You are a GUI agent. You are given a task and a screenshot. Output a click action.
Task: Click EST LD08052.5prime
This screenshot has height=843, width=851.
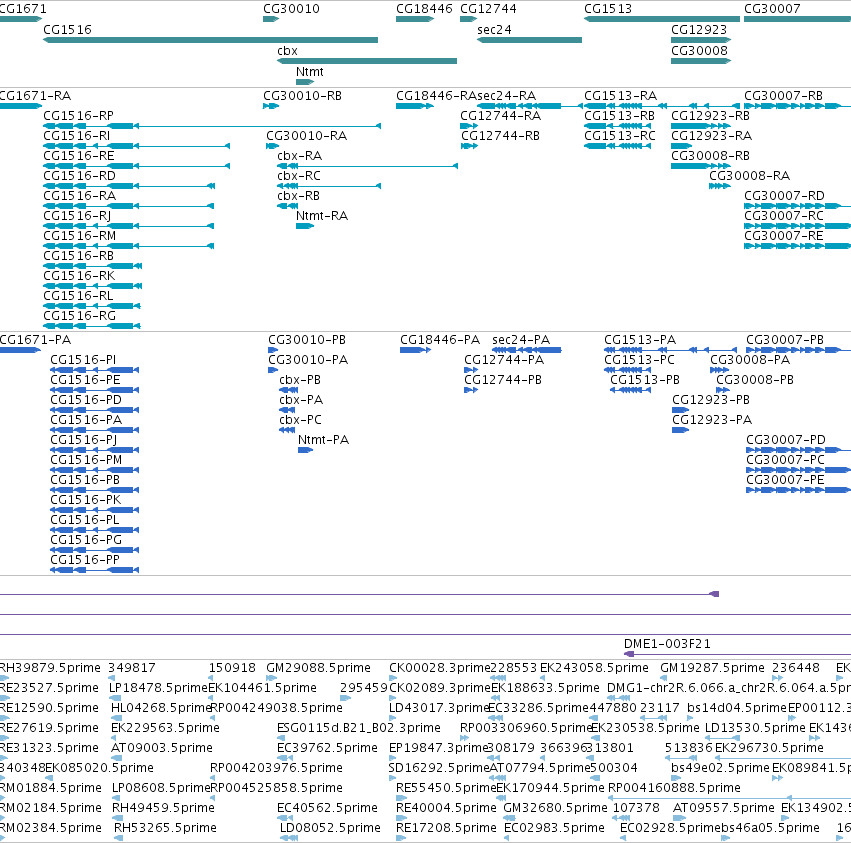331,828
